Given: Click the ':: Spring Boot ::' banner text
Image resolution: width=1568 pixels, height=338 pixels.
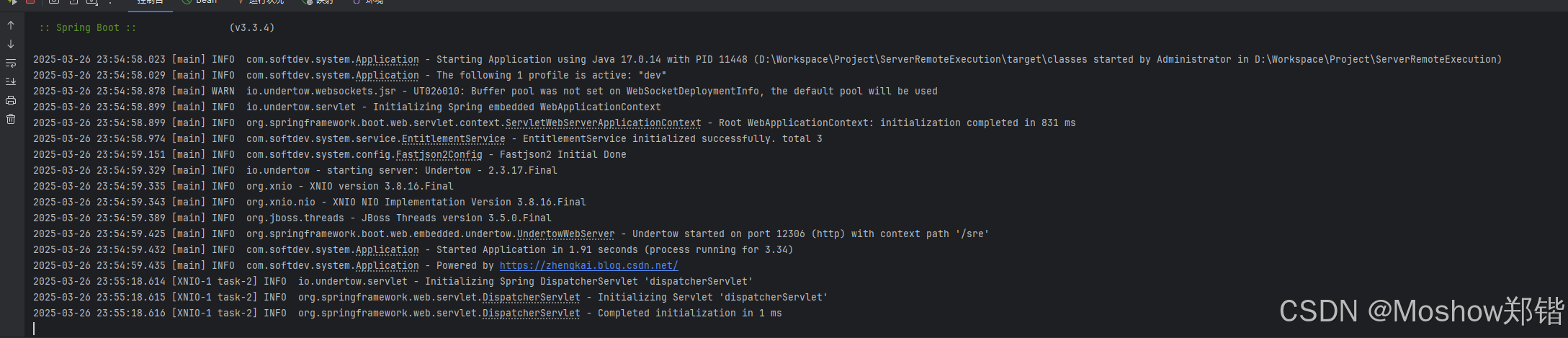Looking at the screenshot, I should (x=88, y=28).
